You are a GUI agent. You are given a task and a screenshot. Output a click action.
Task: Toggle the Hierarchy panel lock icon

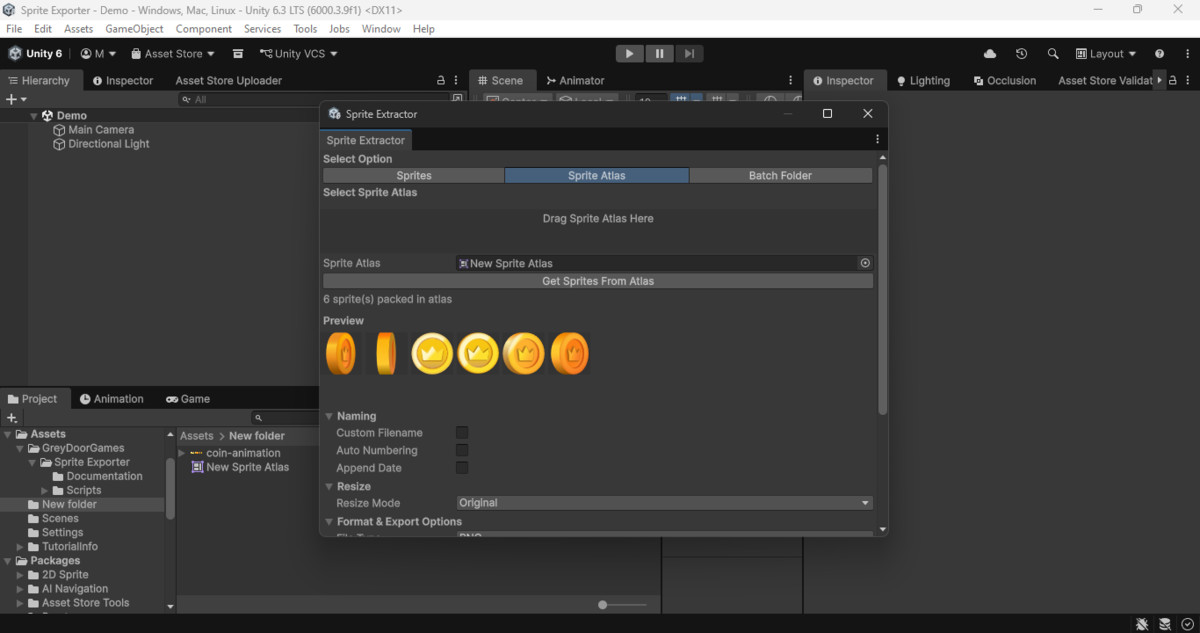point(441,81)
